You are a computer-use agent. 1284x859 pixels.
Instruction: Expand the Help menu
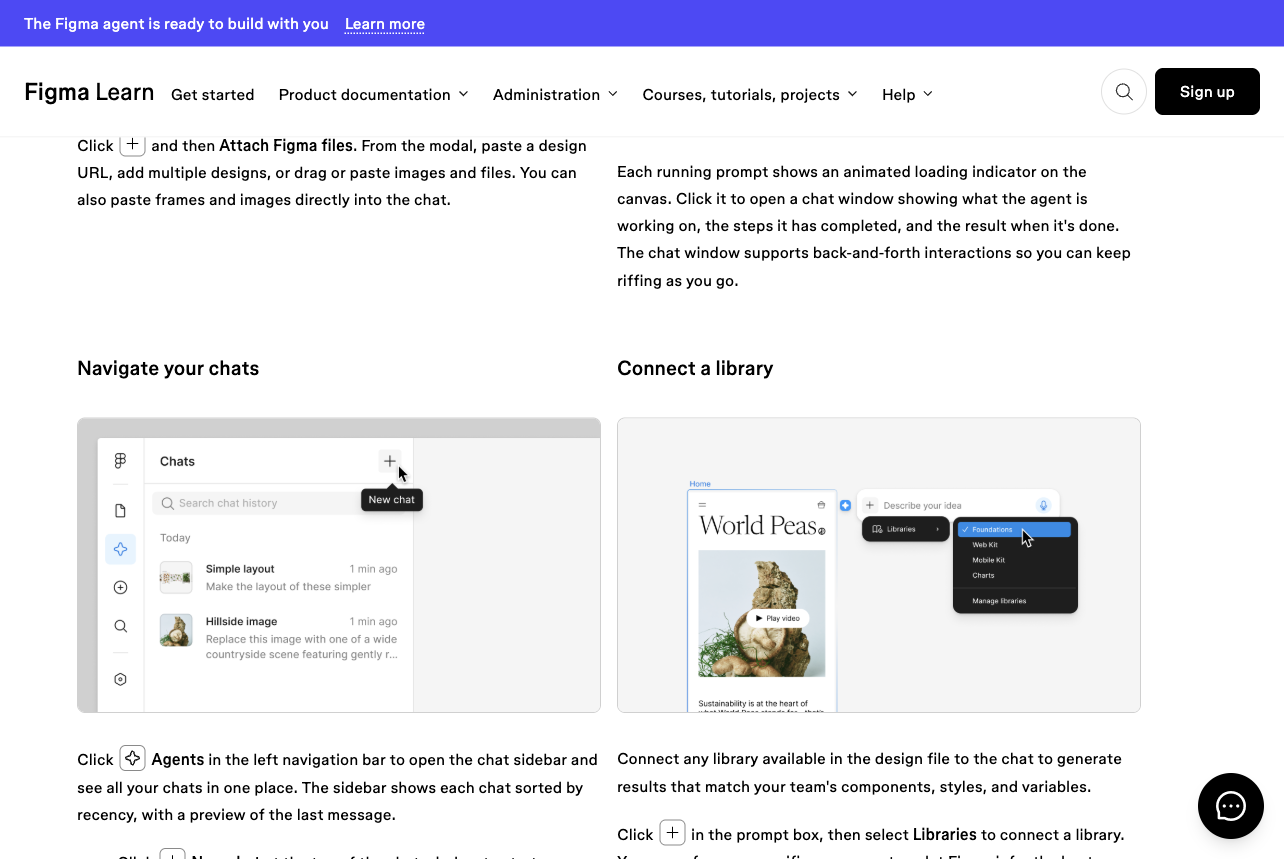(x=907, y=94)
